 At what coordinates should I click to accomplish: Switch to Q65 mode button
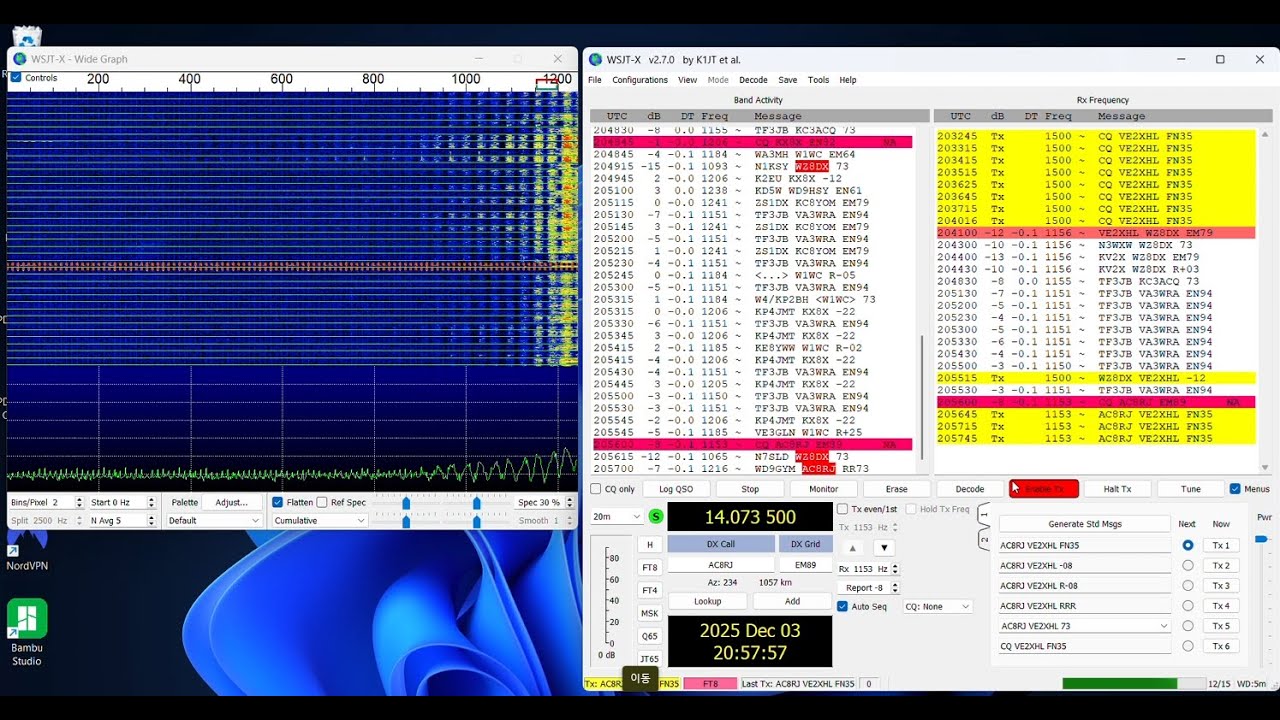(x=650, y=636)
